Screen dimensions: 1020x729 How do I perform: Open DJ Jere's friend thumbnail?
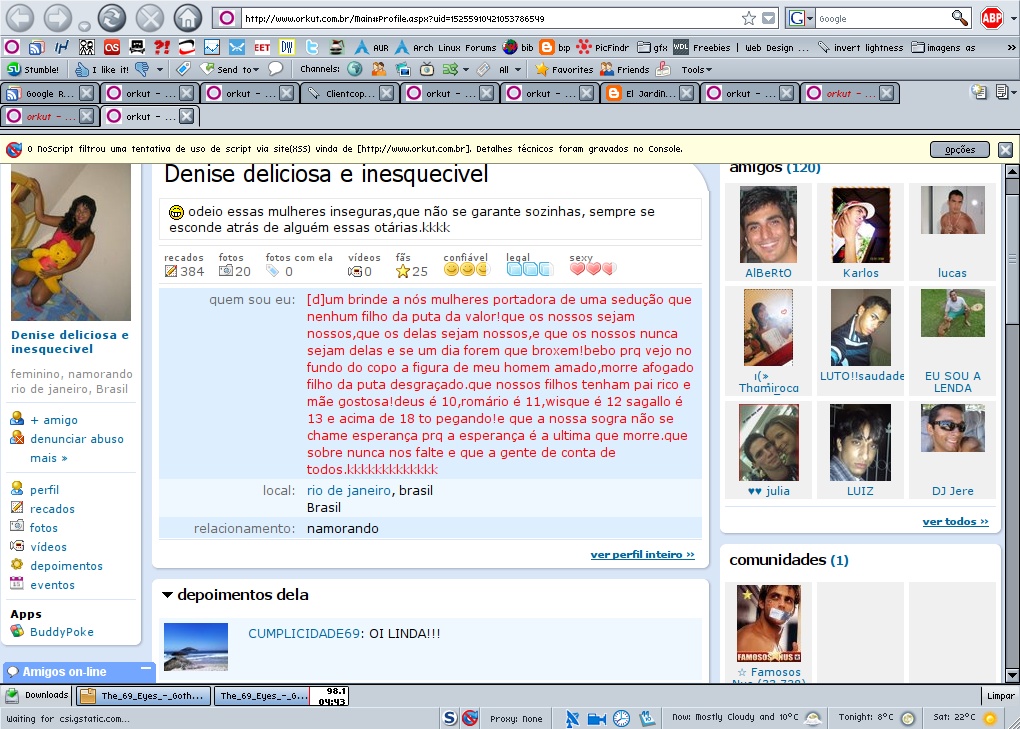(952, 429)
